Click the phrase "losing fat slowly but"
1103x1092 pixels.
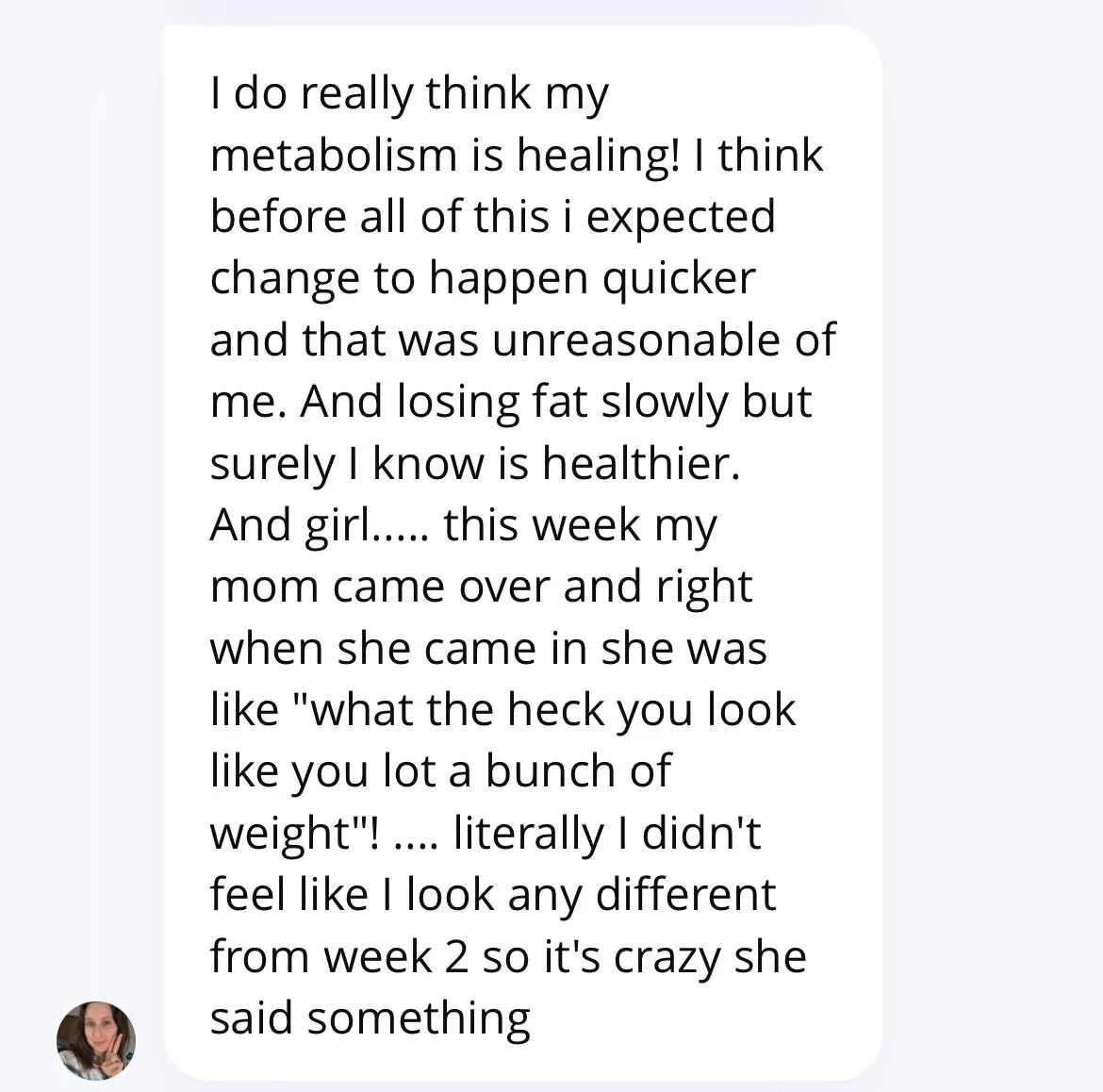605,403
